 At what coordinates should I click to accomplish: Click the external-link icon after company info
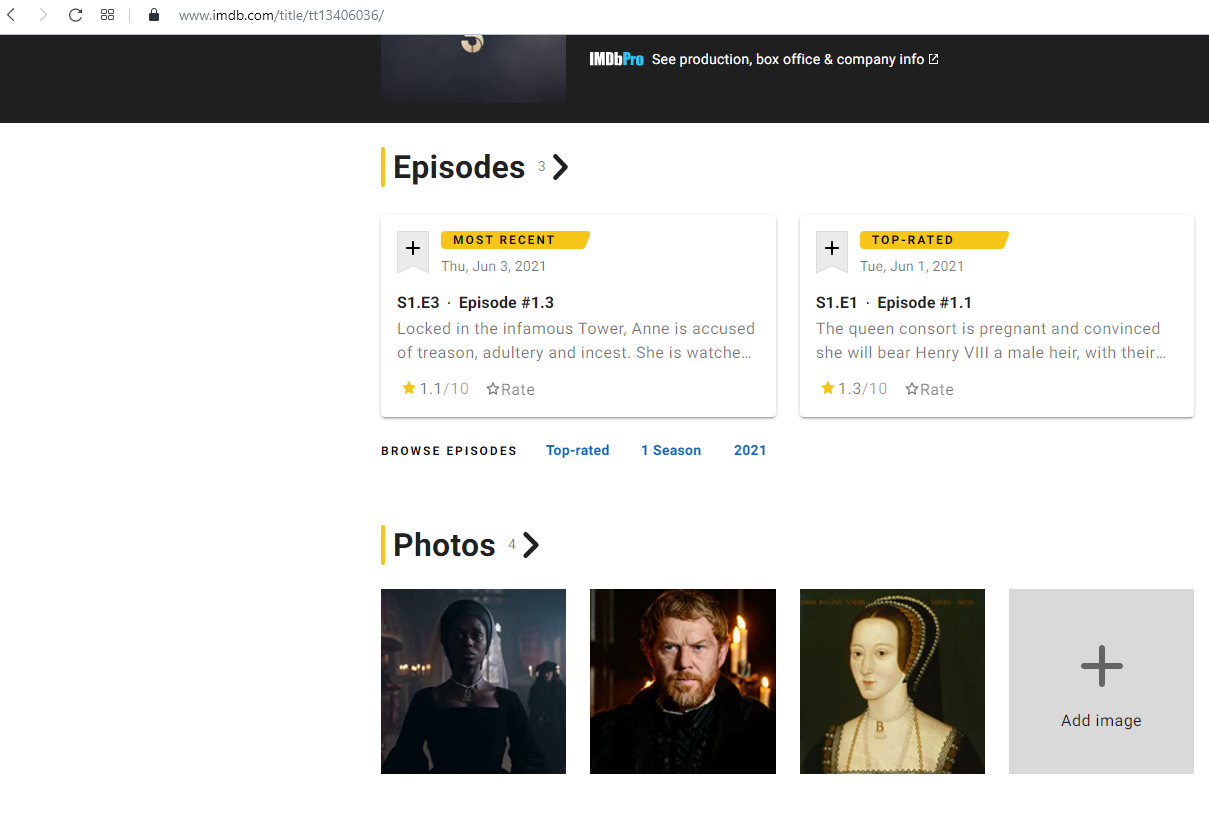(934, 59)
